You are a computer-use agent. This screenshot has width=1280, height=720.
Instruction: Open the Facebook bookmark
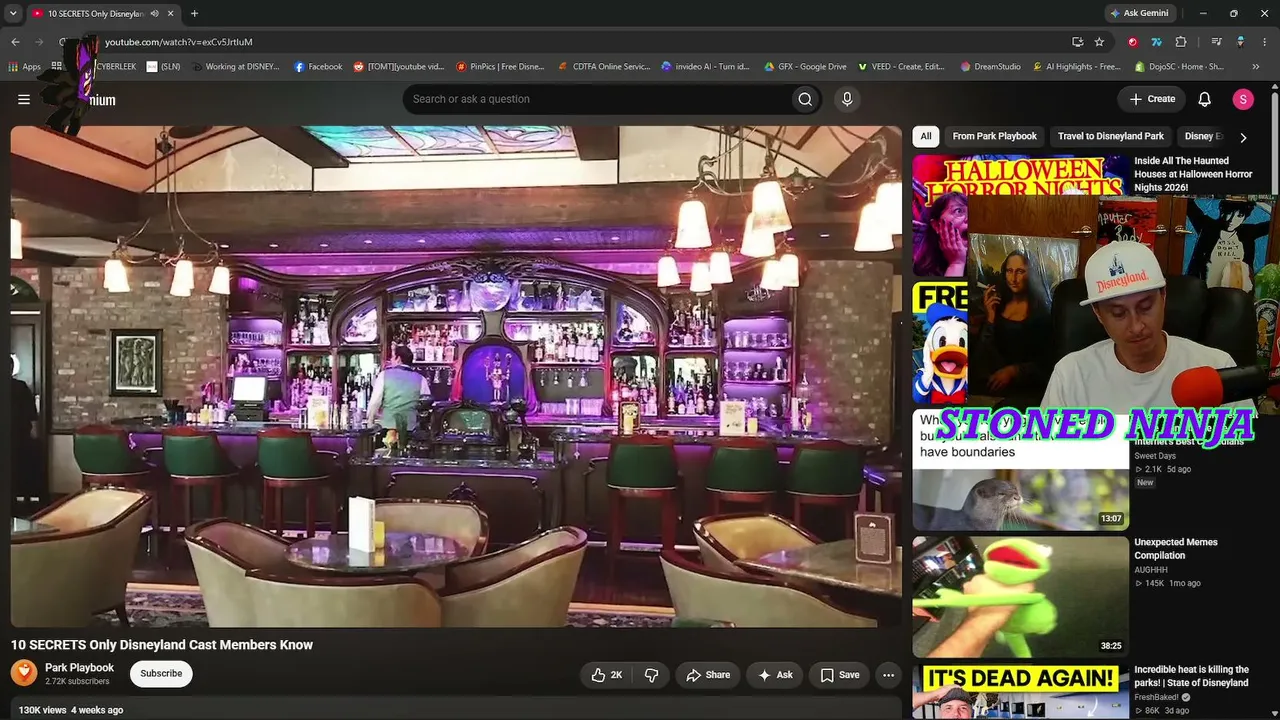click(318, 67)
